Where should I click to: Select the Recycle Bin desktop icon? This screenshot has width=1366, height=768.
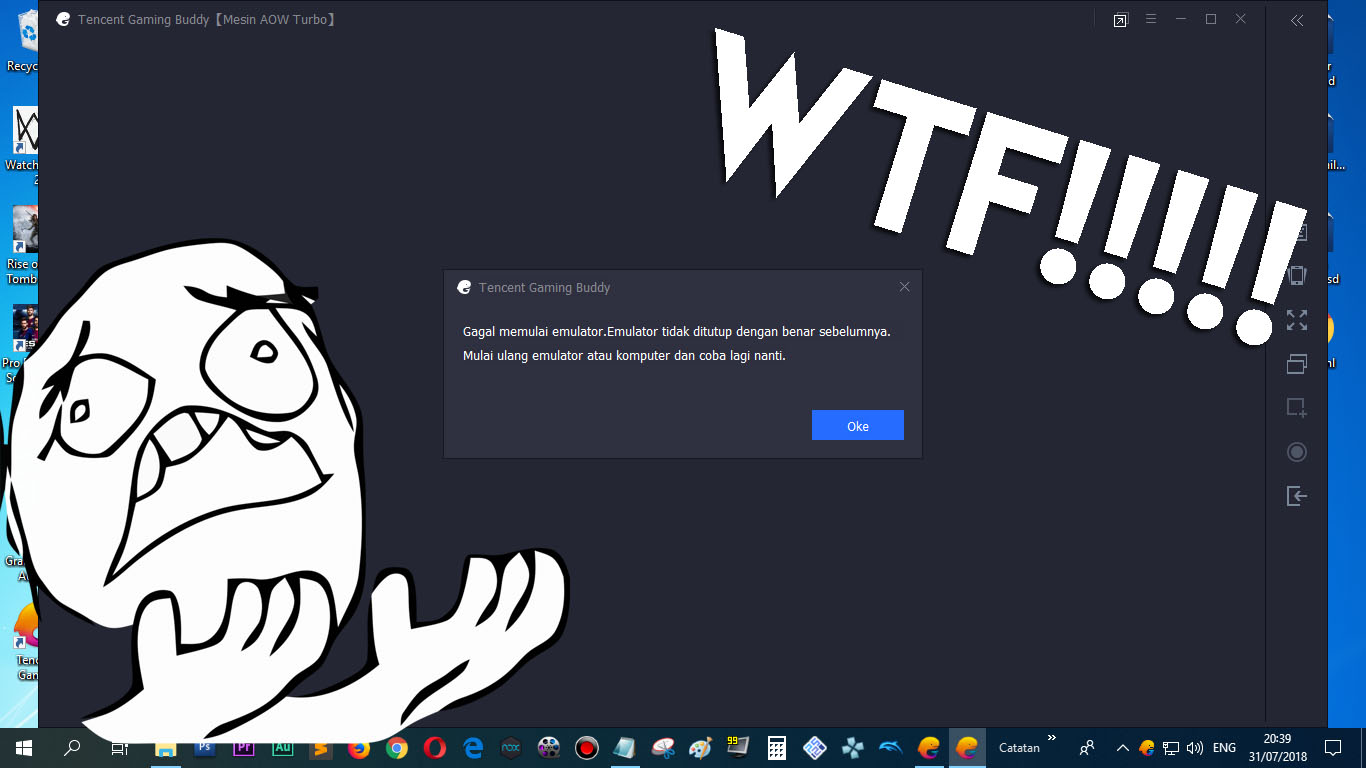click(x=22, y=42)
